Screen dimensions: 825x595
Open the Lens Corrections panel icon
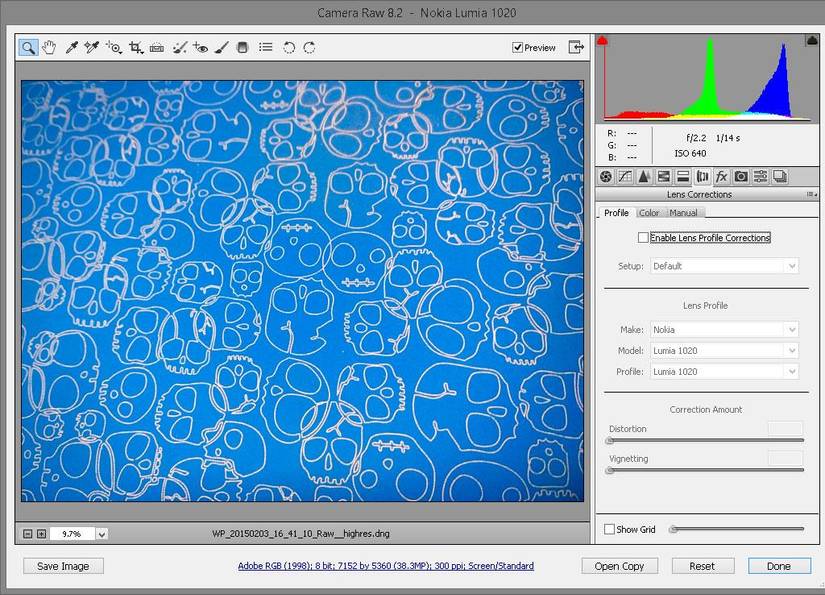coord(702,177)
